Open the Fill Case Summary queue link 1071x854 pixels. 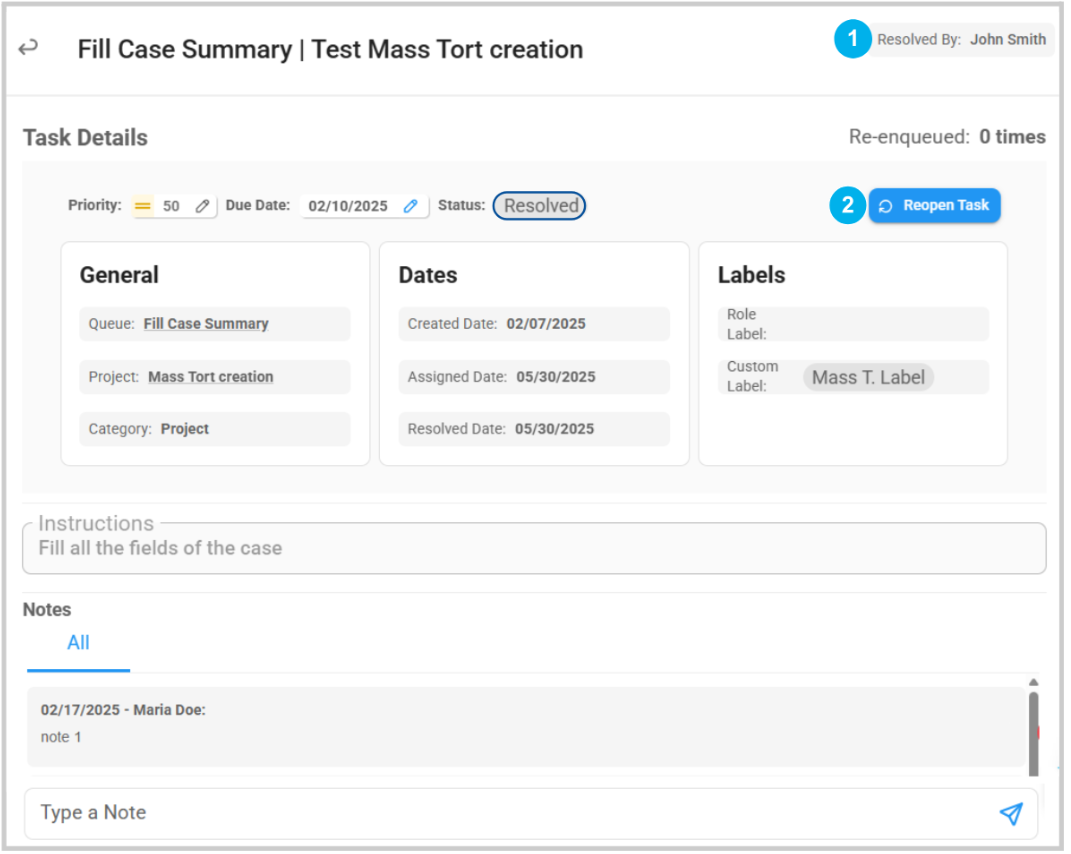(x=206, y=324)
